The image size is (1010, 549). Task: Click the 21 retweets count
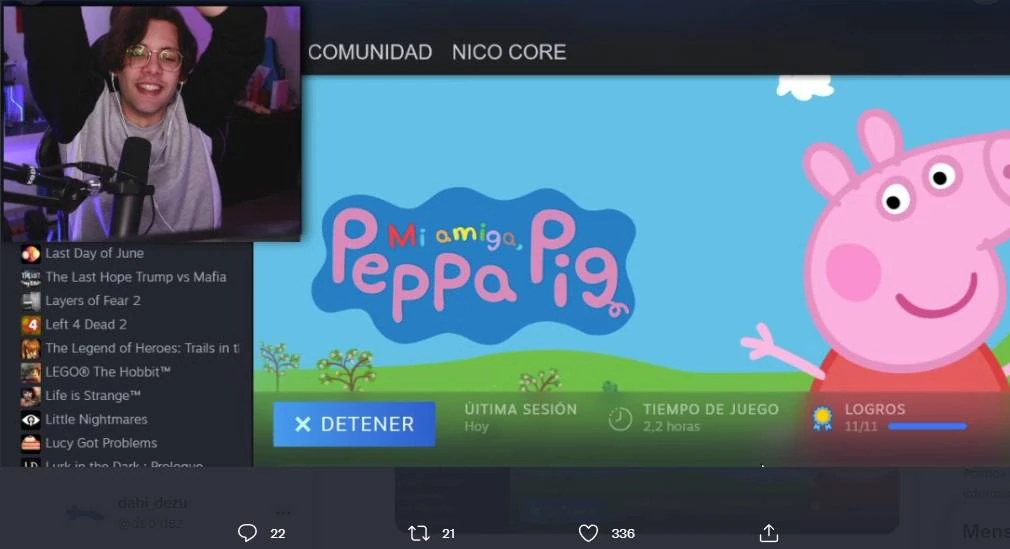(x=448, y=534)
